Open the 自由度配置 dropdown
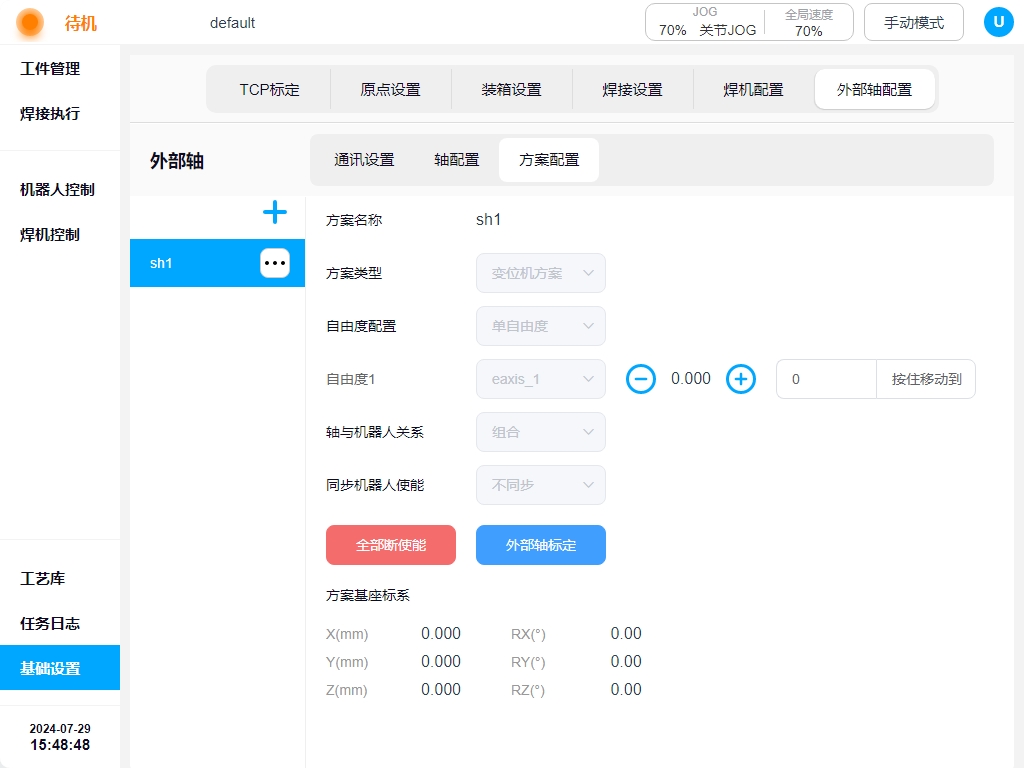 click(541, 326)
